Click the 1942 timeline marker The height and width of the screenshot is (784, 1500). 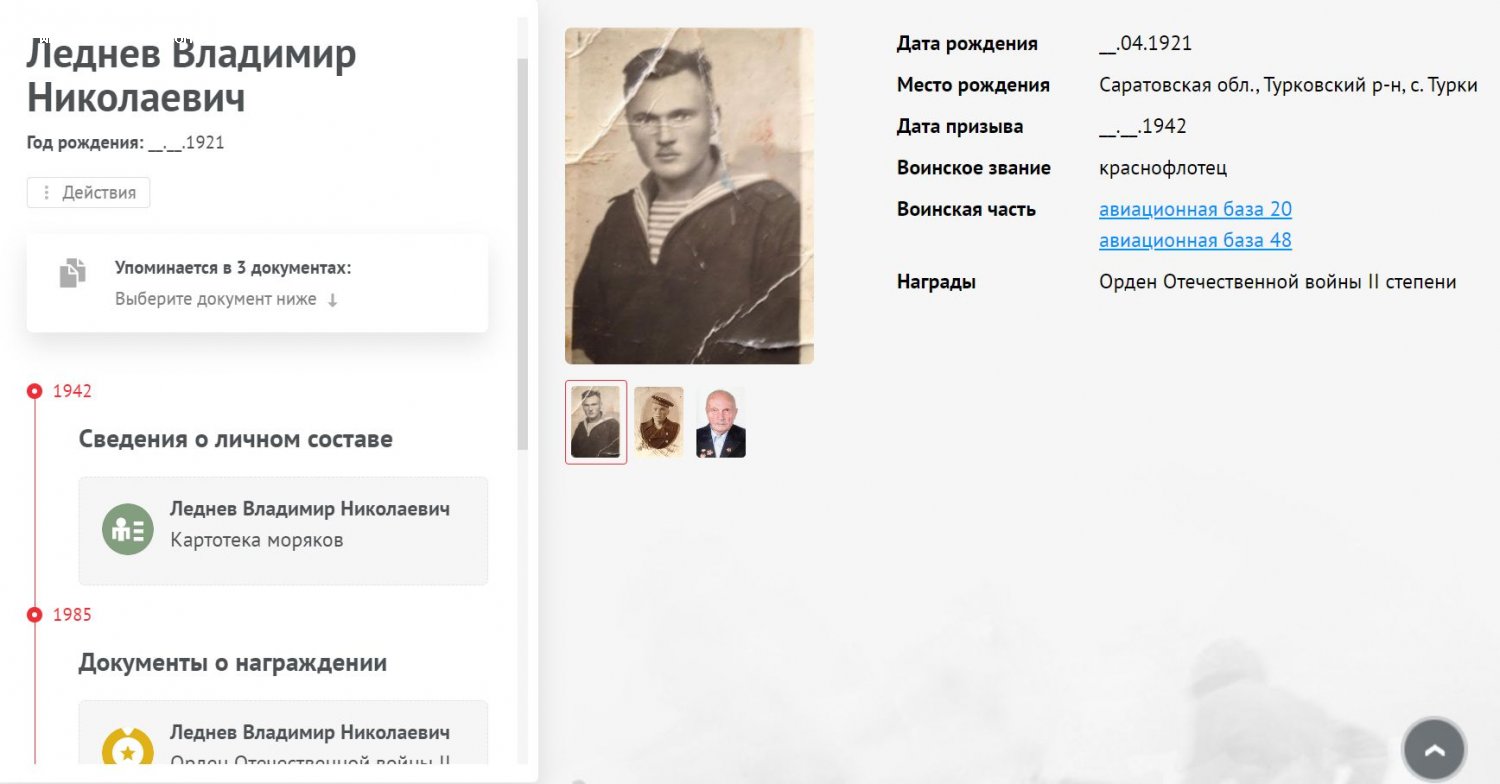[35, 391]
